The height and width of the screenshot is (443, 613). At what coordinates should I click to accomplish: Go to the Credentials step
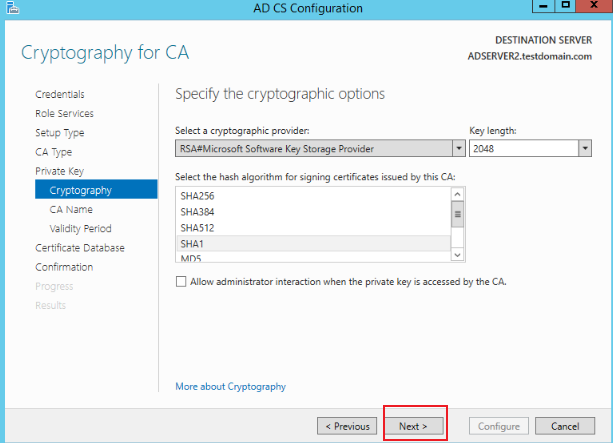(x=60, y=94)
